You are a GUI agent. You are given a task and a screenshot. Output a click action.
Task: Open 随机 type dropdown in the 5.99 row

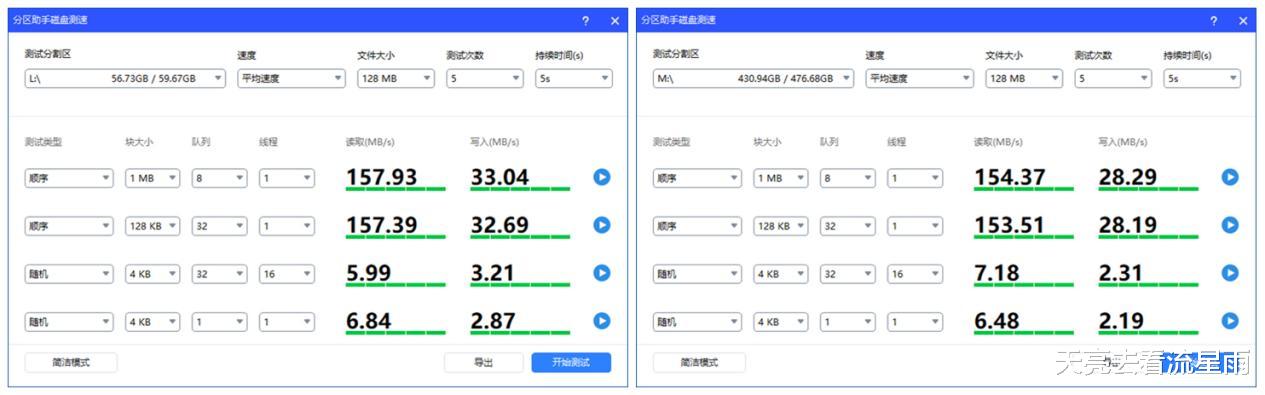(69, 274)
